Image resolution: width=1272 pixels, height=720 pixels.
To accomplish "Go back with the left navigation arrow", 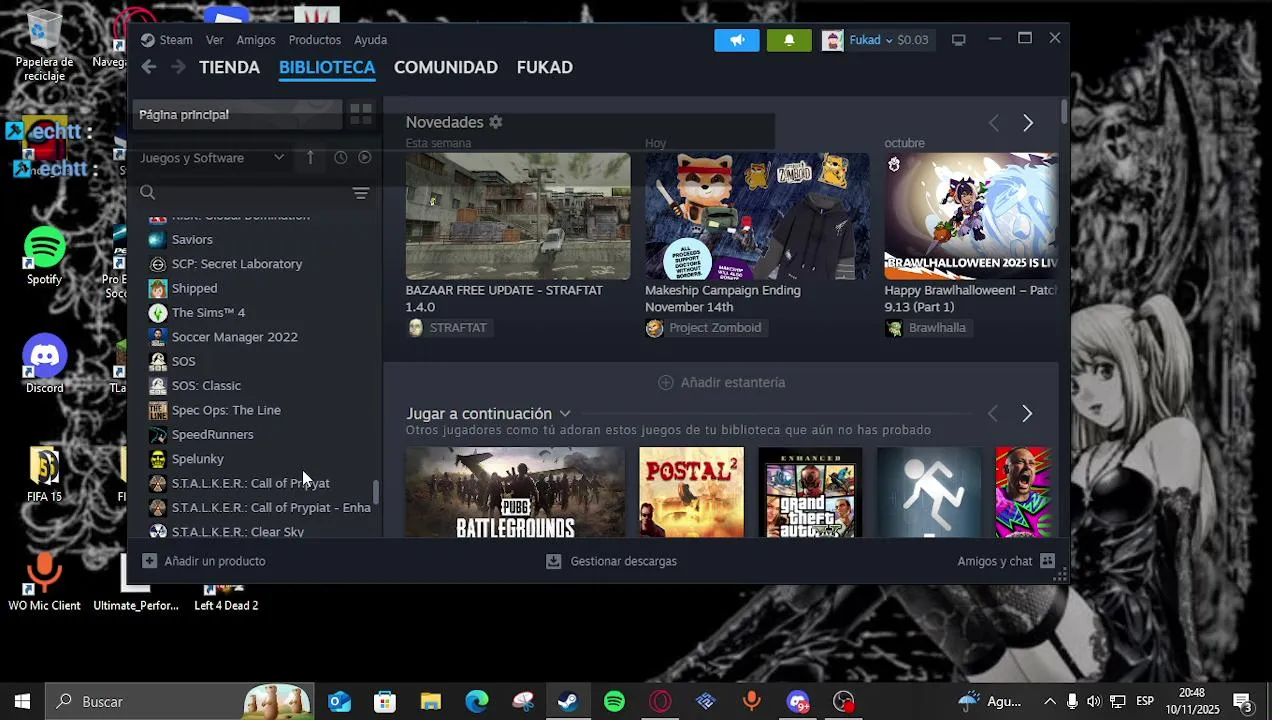I will pyautogui.click(x=149, y=67).
